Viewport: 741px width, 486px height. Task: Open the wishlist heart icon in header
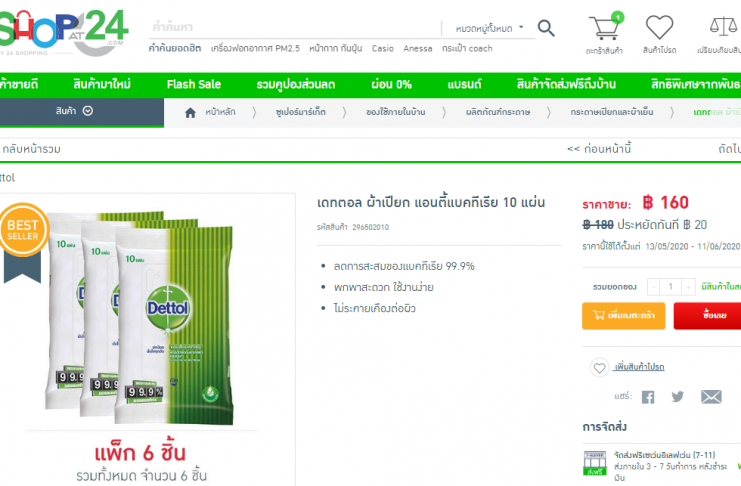[x=659, y=27]
